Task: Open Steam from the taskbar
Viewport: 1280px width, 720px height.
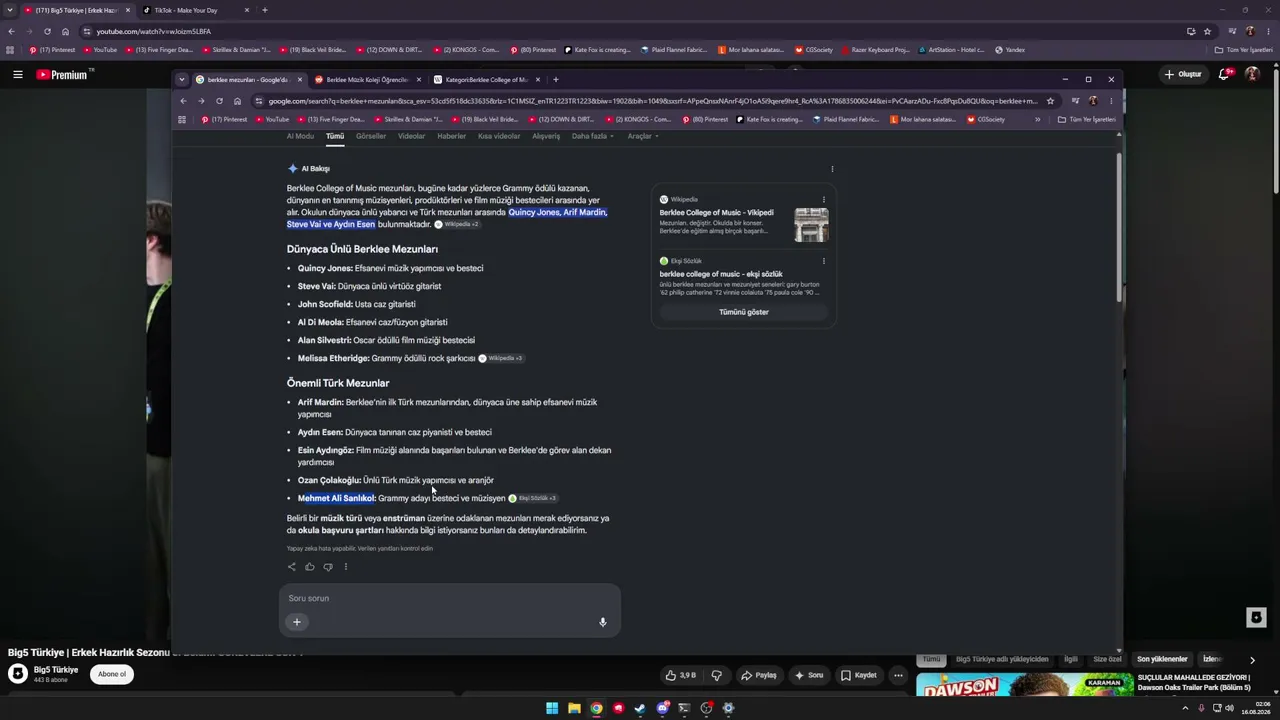Action: pyautogui.click(x=640, y=708)
